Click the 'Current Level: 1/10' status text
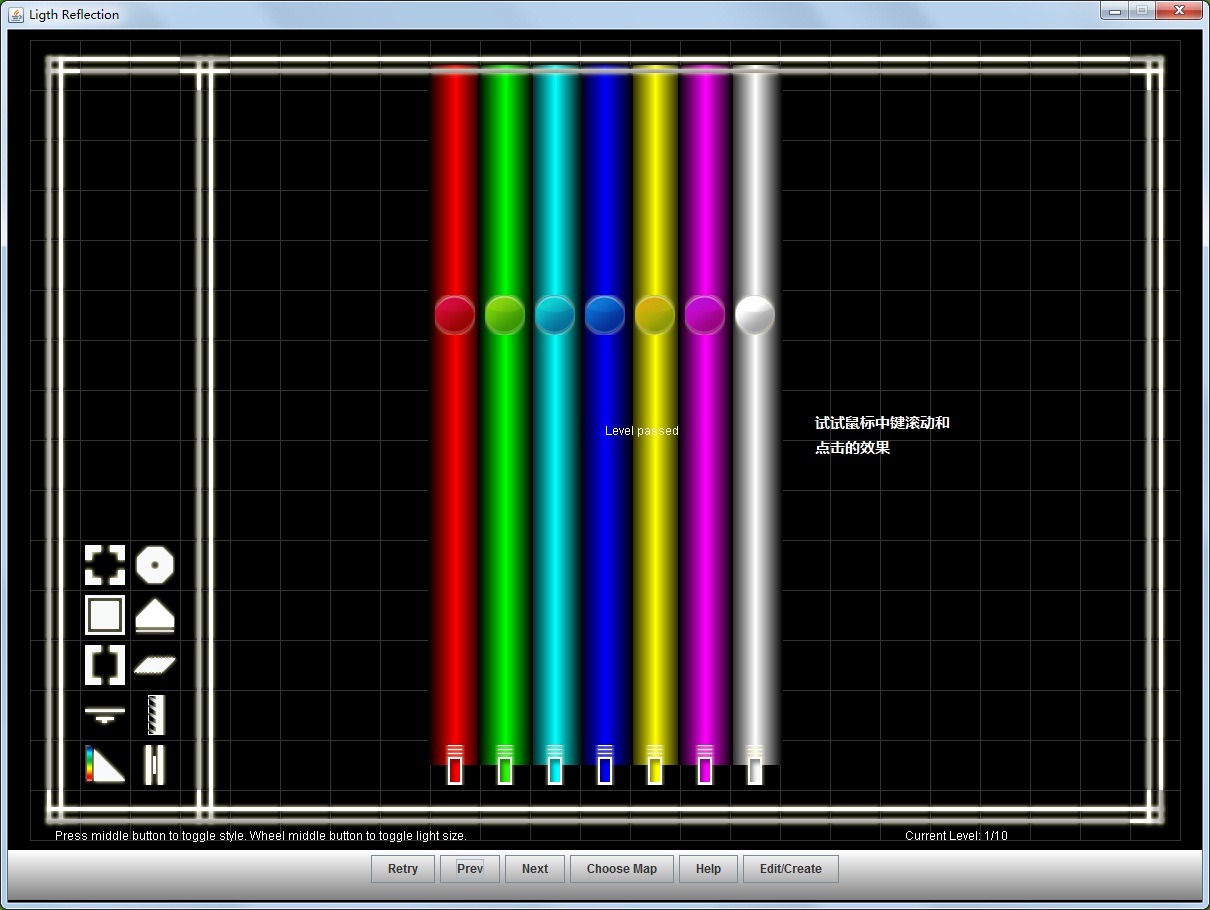Image resolution: width=1210 pixels, height=910 pixels. [957, 836]
